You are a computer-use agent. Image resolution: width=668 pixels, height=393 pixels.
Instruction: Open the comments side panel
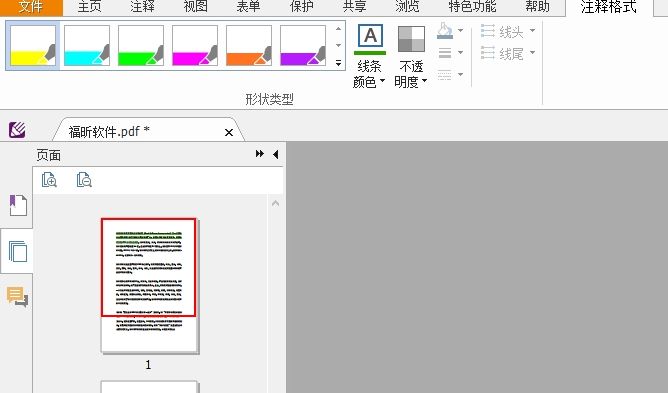(x=17, y=296)
